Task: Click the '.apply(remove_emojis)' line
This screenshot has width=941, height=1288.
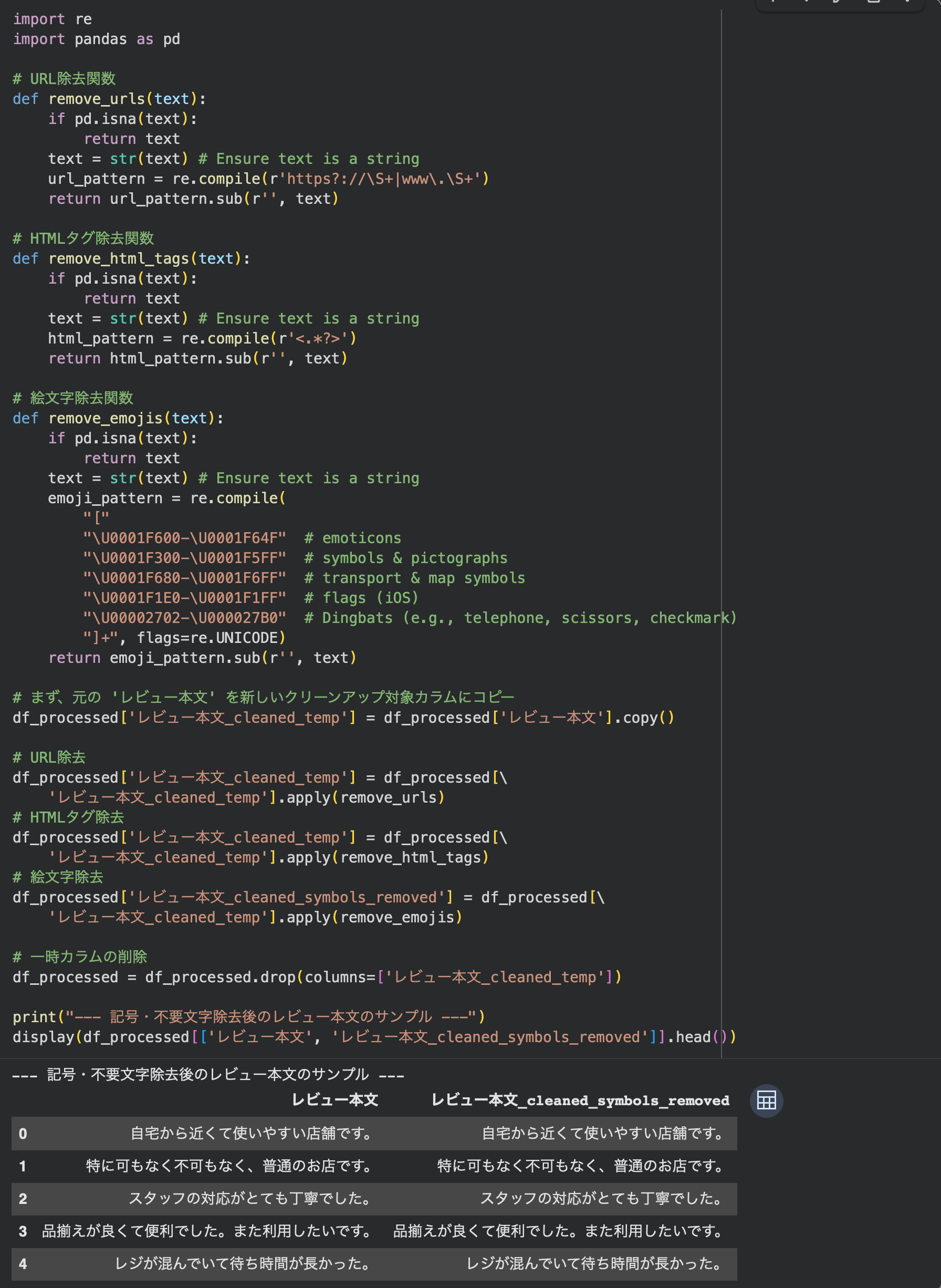Action: [255, 917]
